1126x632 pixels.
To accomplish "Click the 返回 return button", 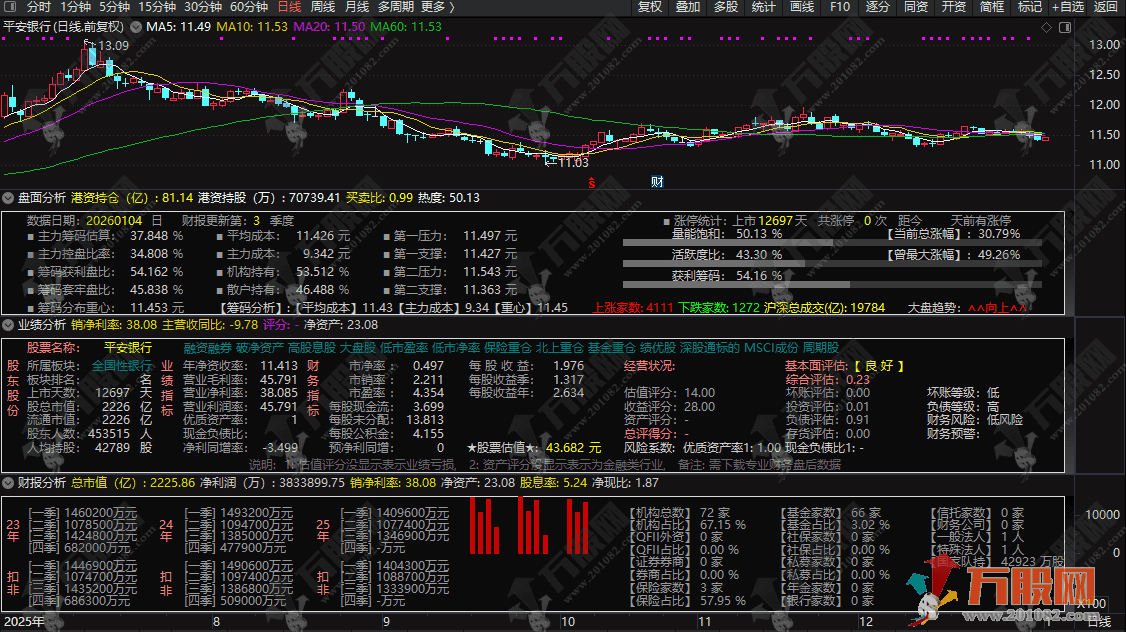I will pos(1105,7).
